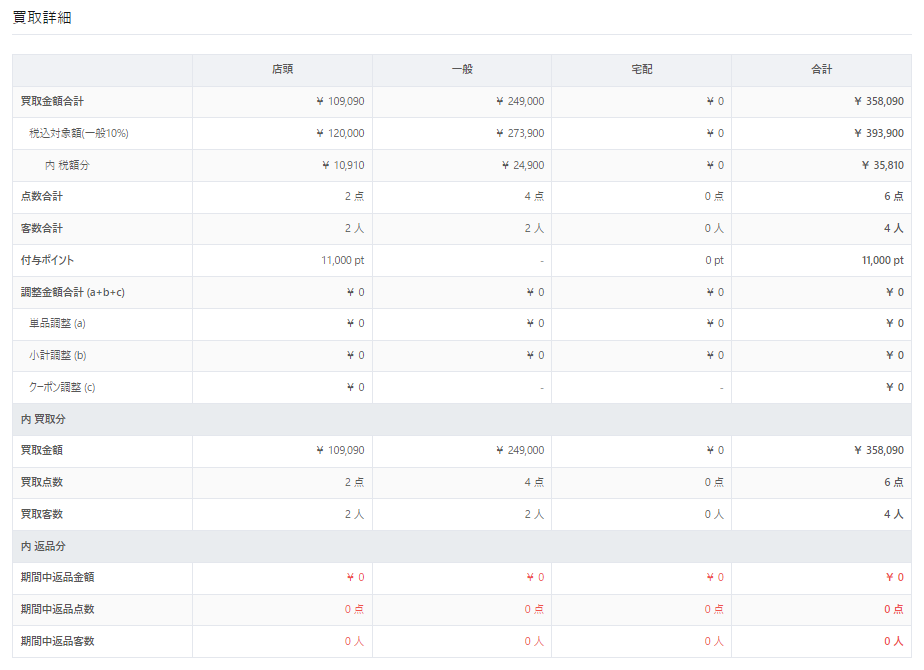
Task: Click the 期間中返品金額 row label
Action: point(57,577)
